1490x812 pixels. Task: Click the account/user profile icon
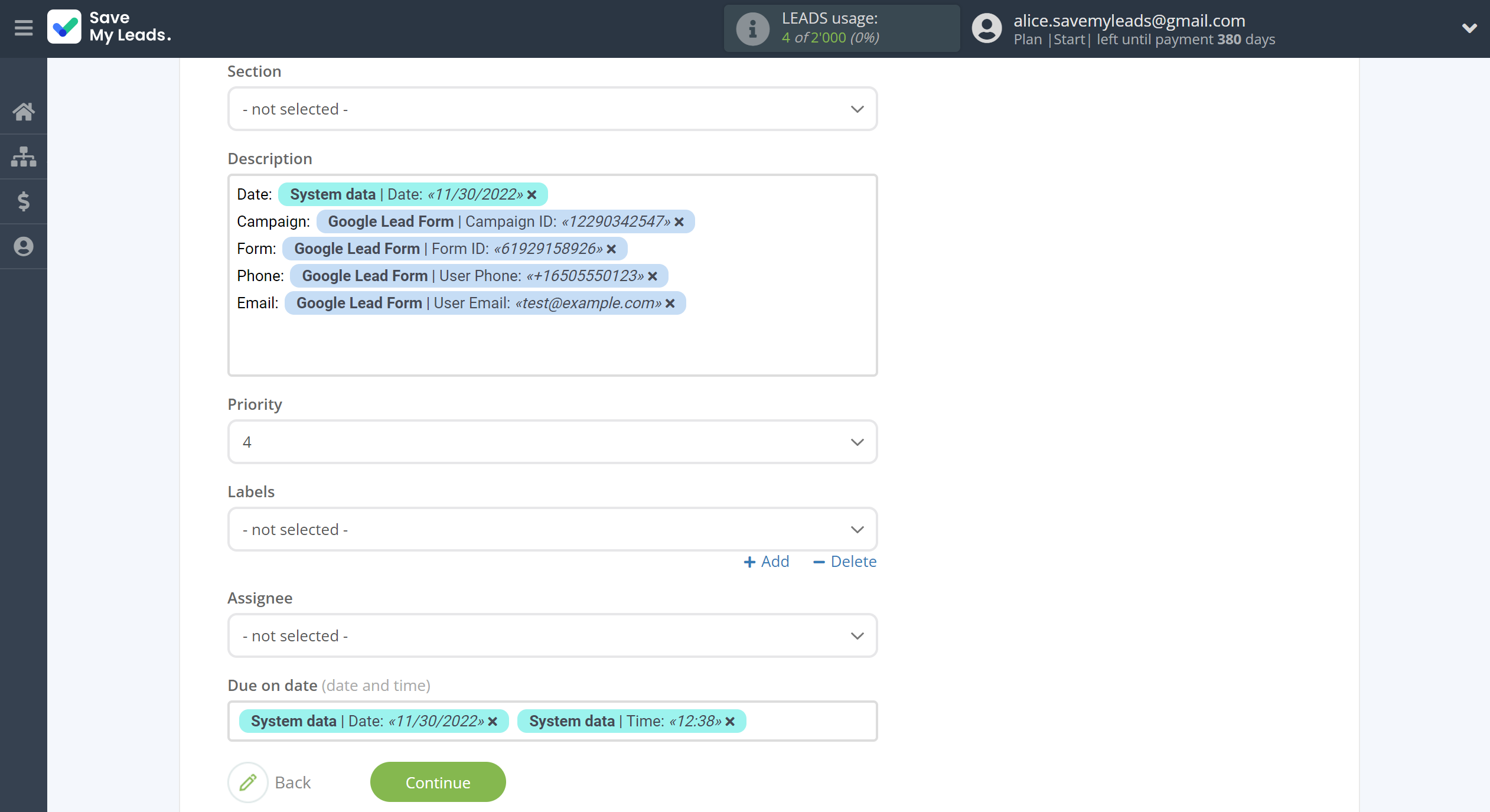(x=985, y=28)
